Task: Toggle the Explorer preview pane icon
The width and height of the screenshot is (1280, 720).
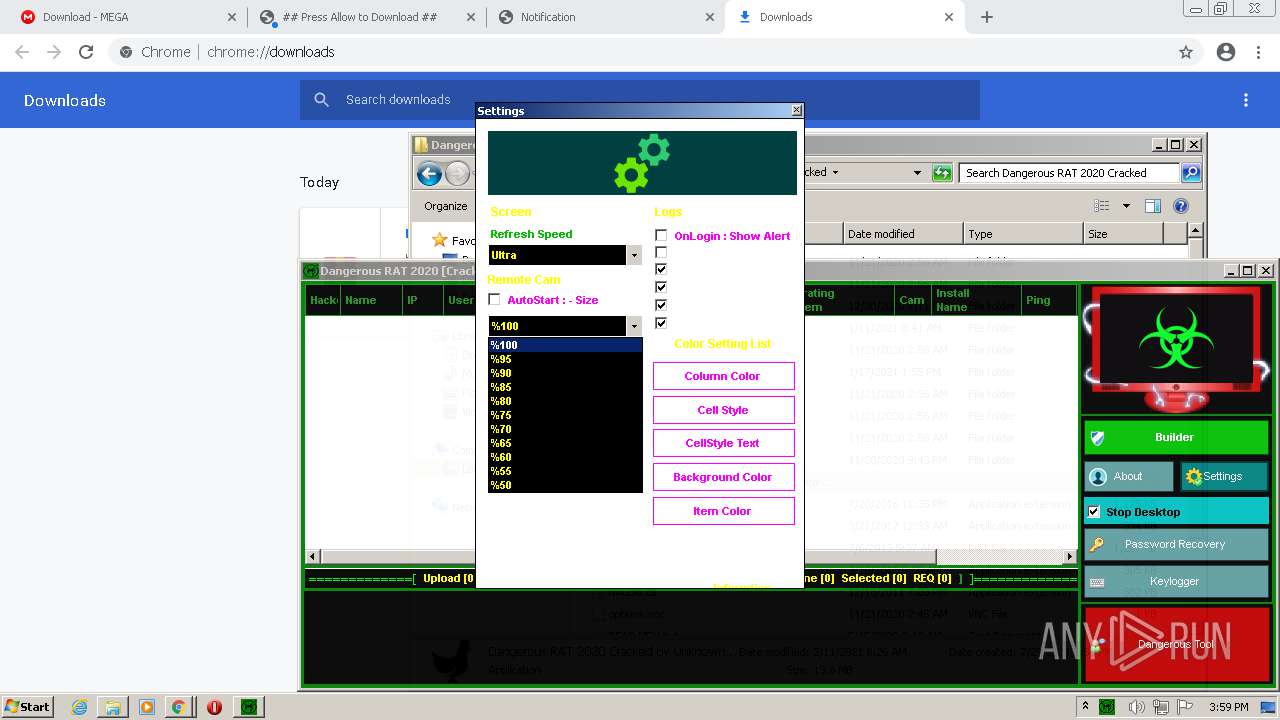Action: [x=1153, y=206]
